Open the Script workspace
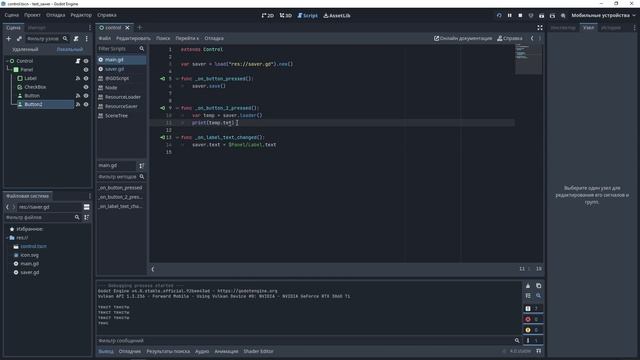This screenshot has height=360, width=640. coord(307,16)
